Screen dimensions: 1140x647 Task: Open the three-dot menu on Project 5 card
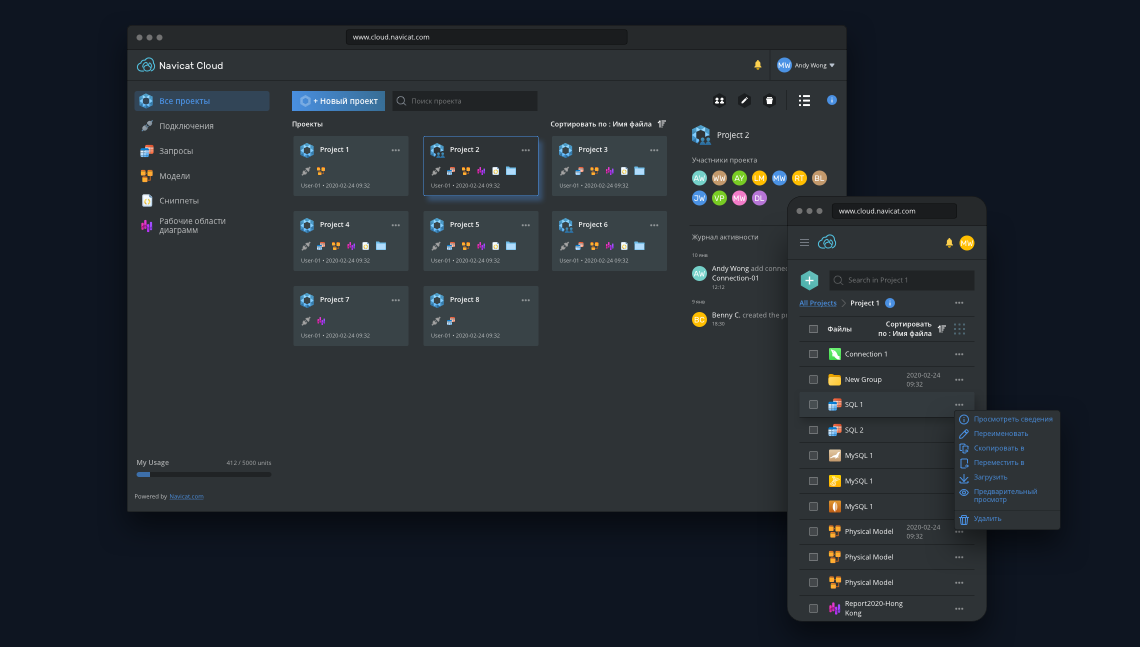(x=526, y=225)
